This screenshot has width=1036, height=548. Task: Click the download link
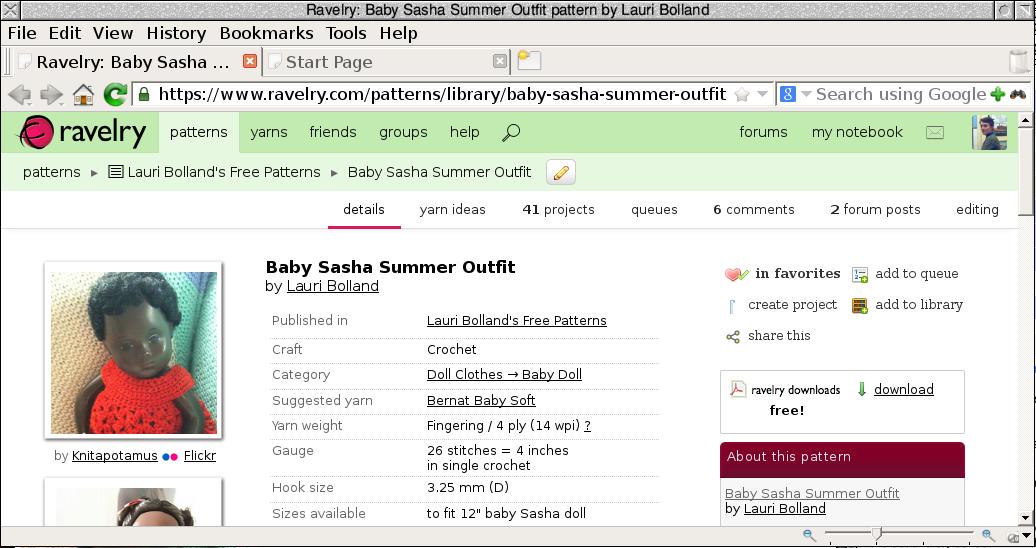[903, 390]
